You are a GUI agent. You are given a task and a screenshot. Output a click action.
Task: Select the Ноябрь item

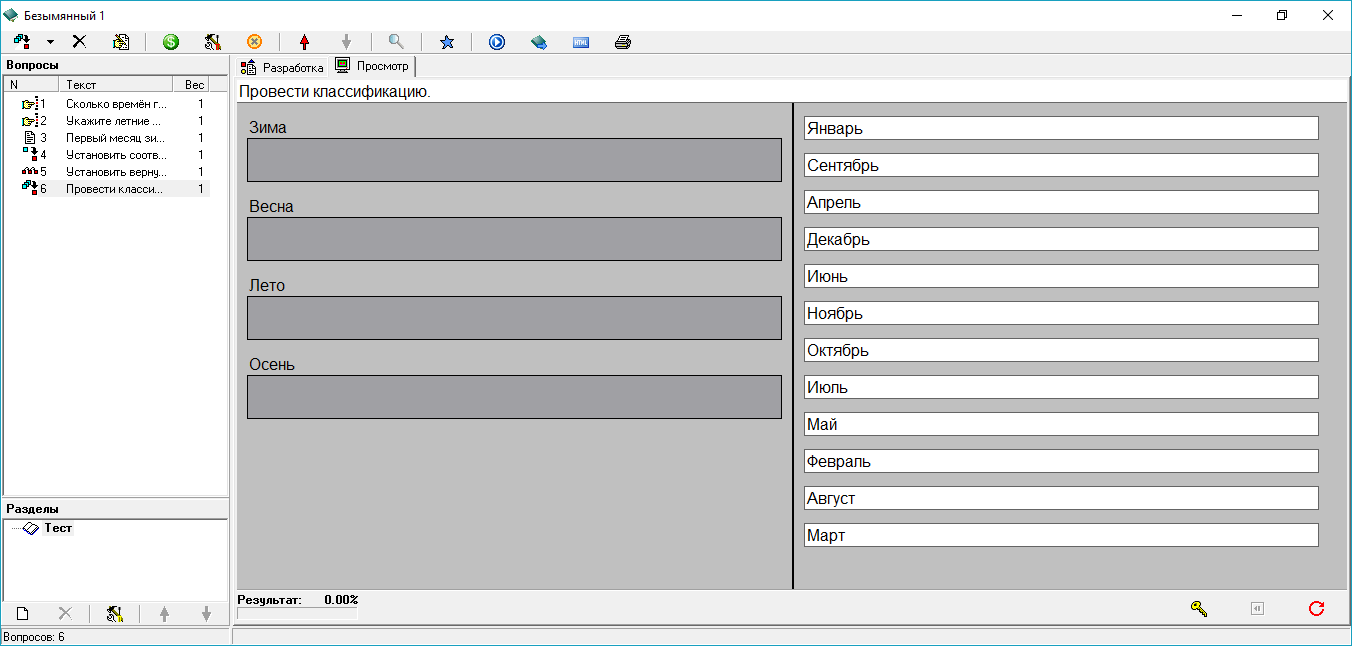pyautogui.click(x=1061, y=313)
